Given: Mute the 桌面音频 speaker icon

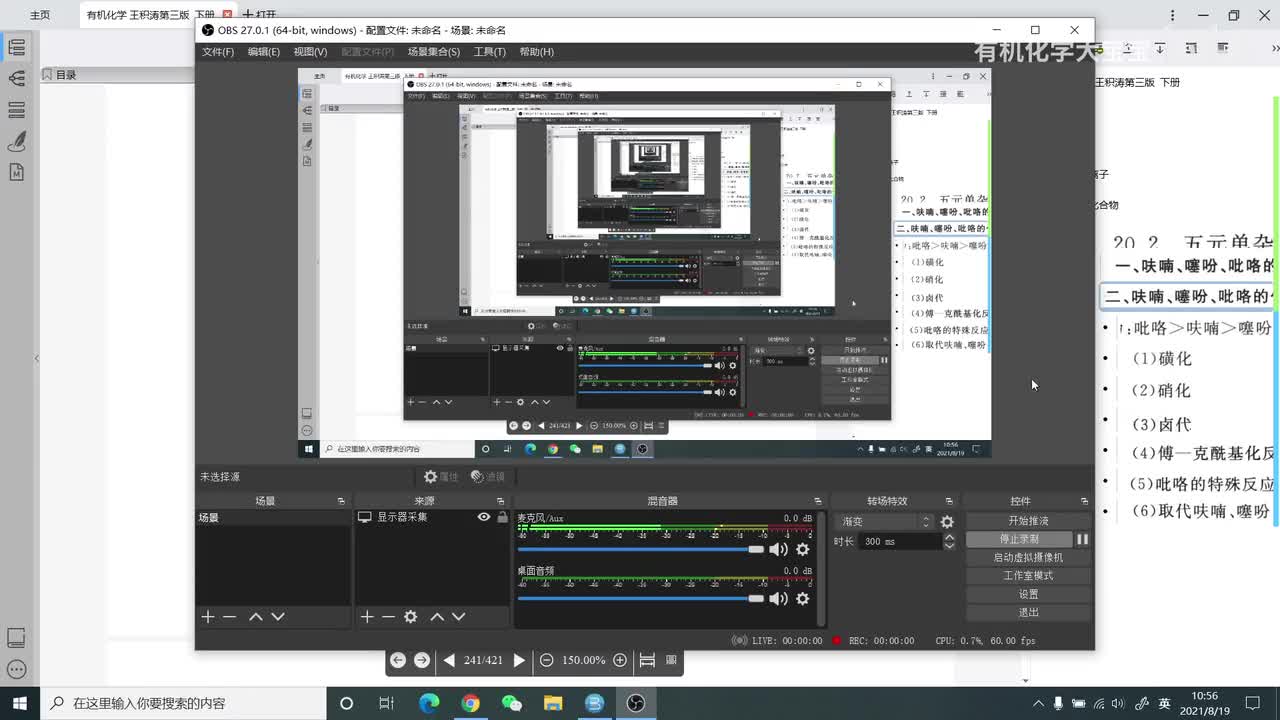Looking at the screenshot, I should tap(778, 598).
